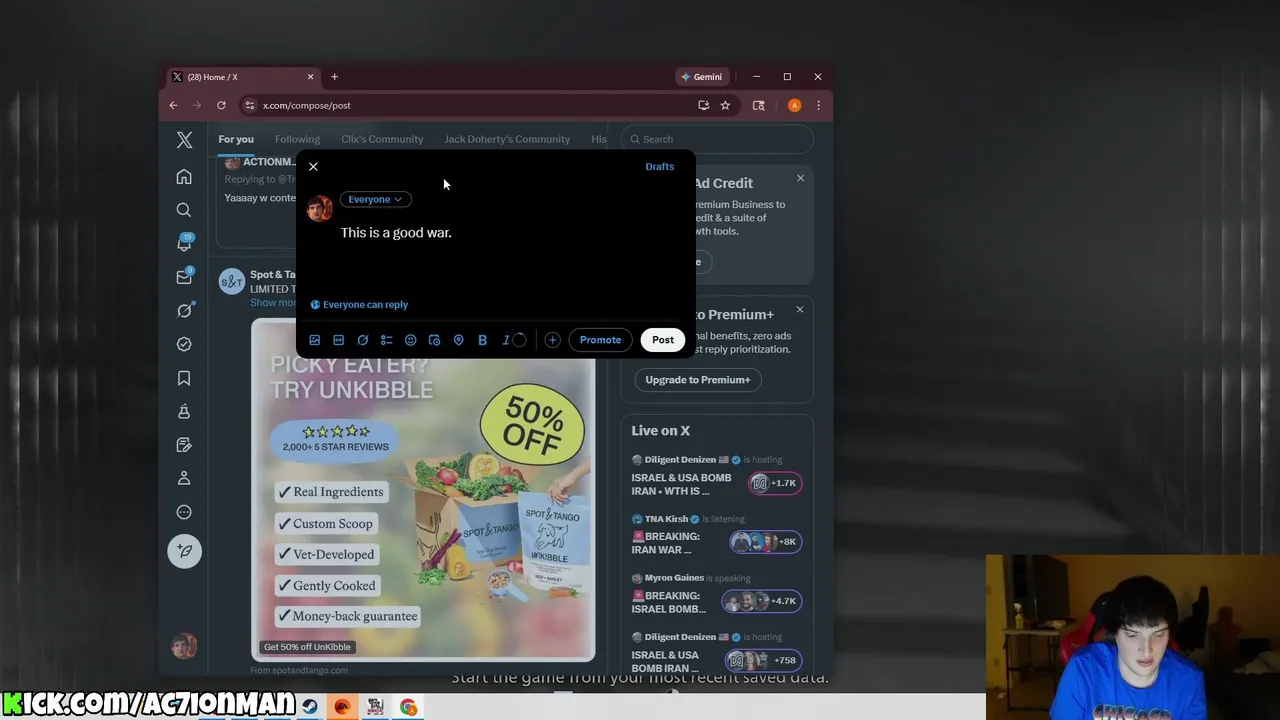Open Chrome three-dot menu

(818, 105)
